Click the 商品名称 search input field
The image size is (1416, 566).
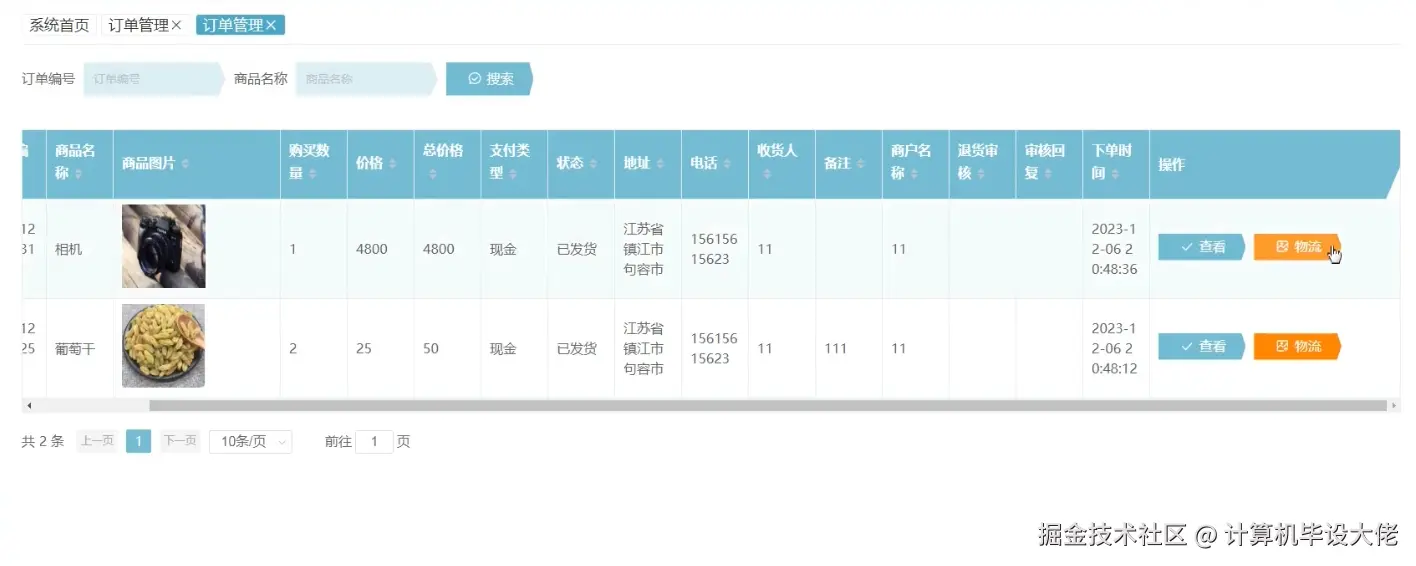click(366, 79)
